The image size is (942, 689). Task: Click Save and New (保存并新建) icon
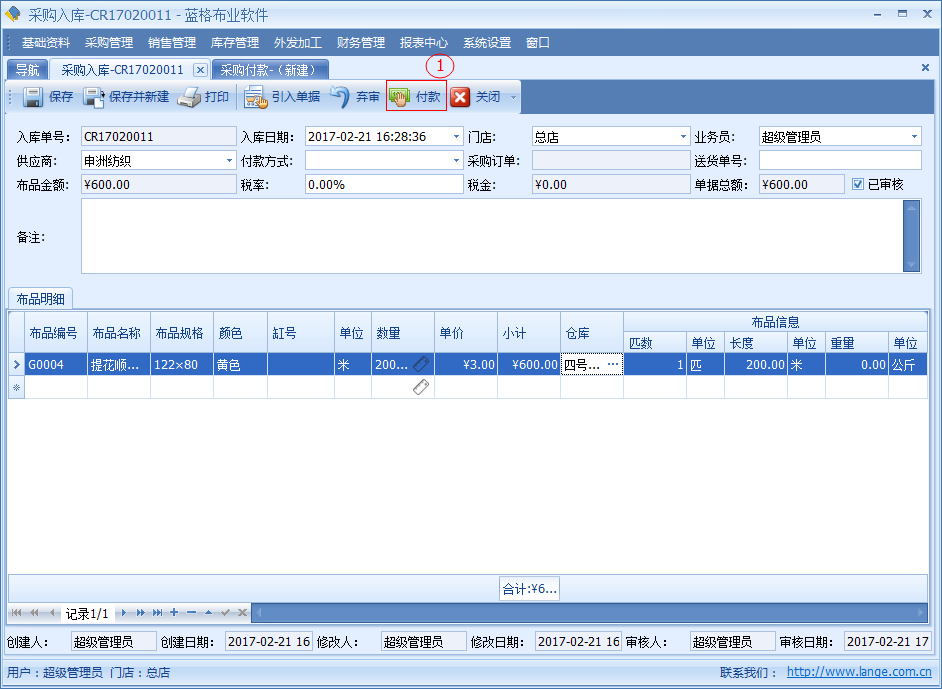94,98
